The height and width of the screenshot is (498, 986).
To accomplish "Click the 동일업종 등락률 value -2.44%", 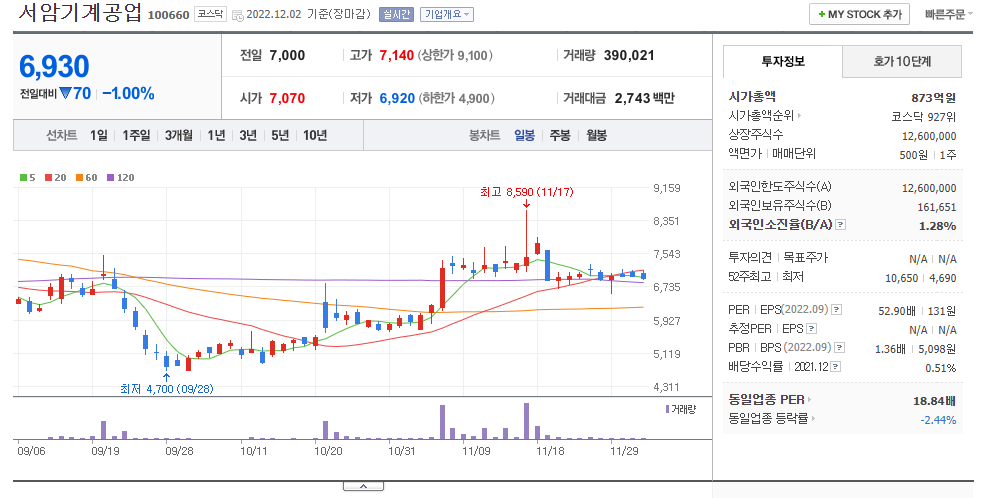I will (939, 419).
